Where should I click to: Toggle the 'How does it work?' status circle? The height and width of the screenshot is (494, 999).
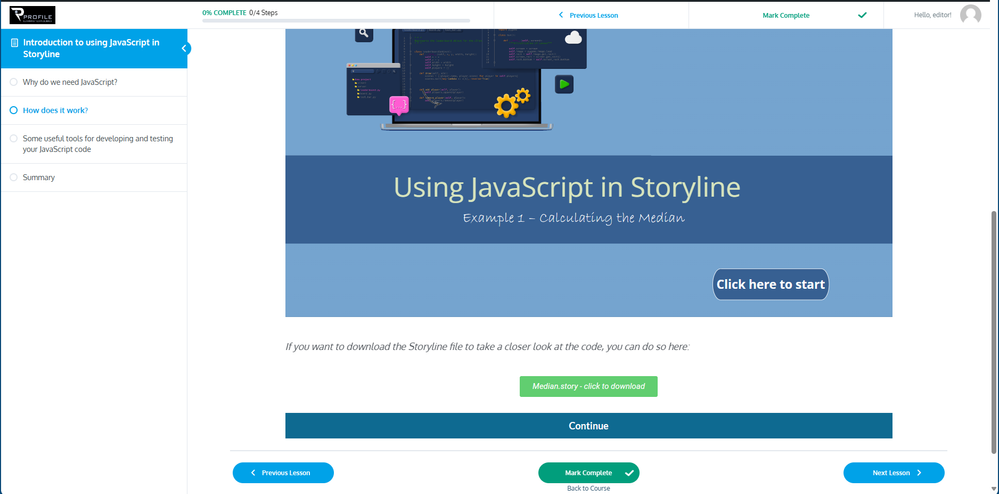(x=13, y=110)
